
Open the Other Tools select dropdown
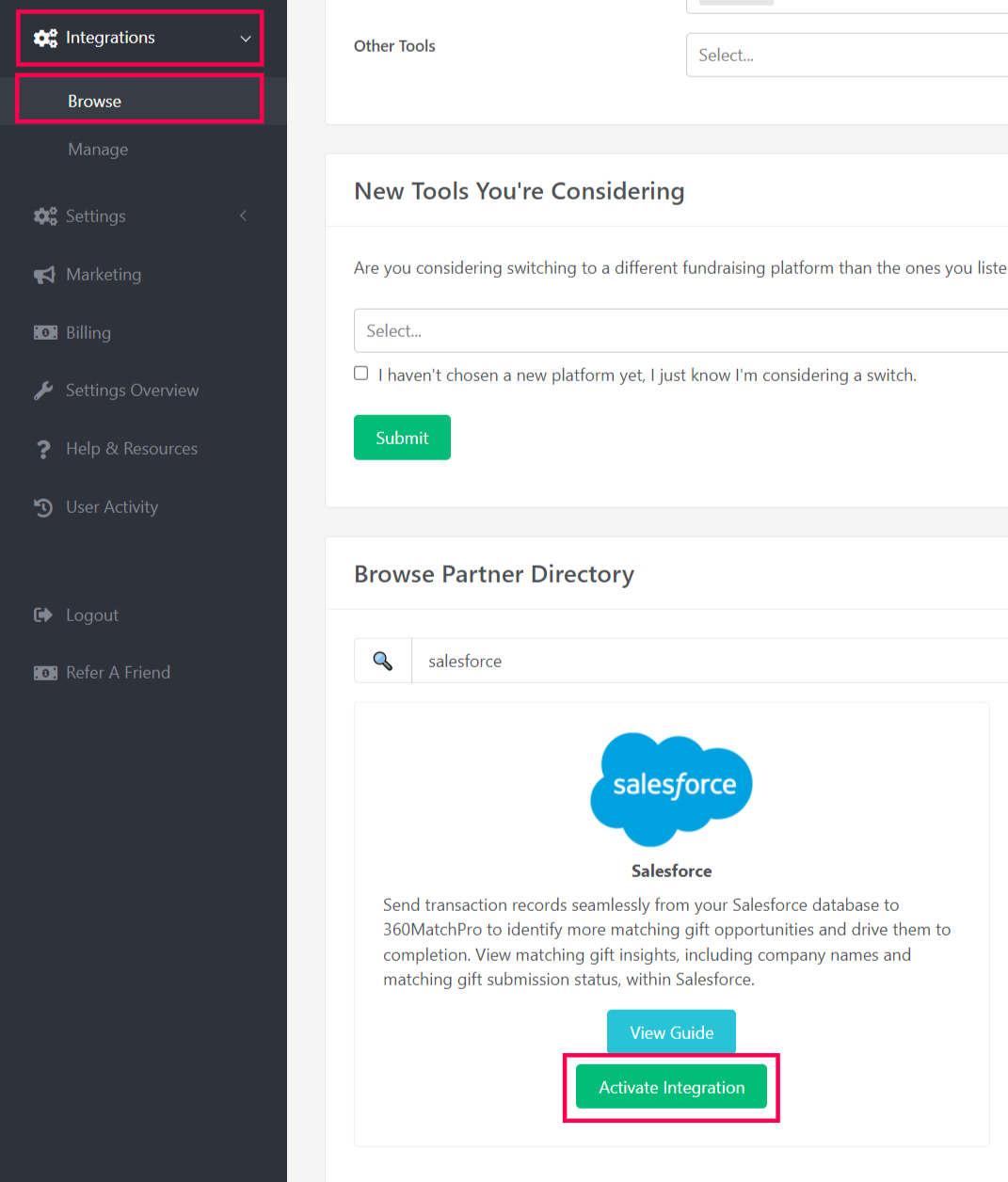pyautogui.click(x=847, y=55)
